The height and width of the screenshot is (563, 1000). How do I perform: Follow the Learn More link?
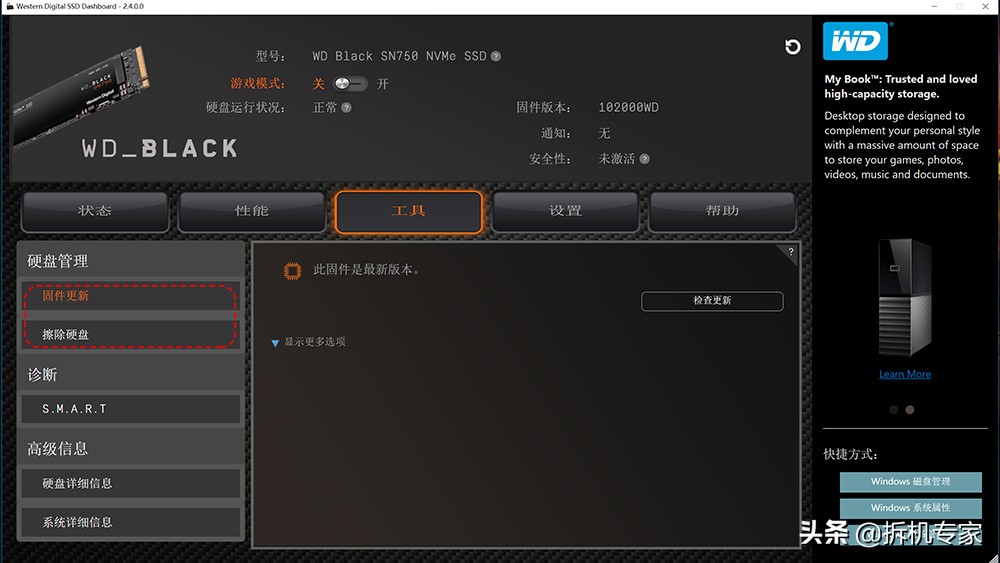coord(904,374)
